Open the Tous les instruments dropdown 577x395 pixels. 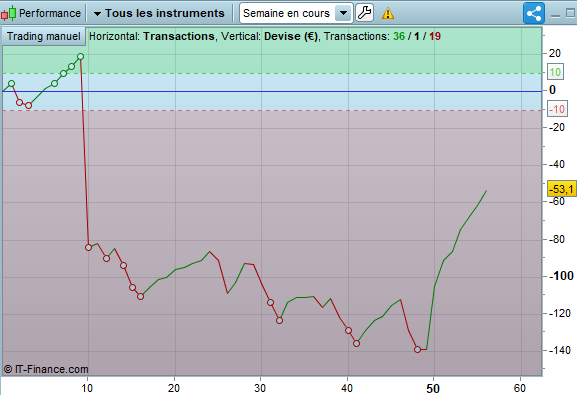[x=159, y=13]
